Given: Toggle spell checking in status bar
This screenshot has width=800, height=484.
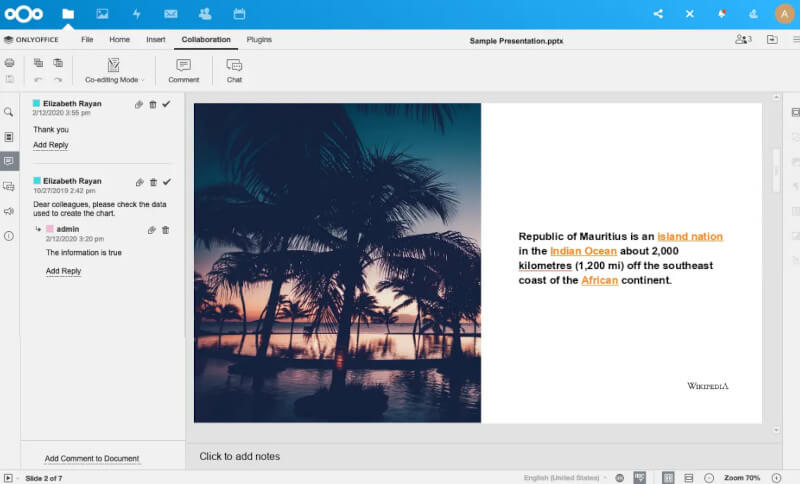Looking at the screenshot, I should (639, 478).
